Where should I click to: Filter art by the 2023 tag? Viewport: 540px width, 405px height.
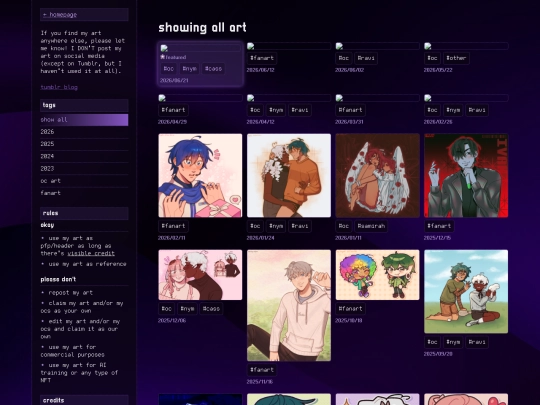pyautogui.click(x=84, y=168)
